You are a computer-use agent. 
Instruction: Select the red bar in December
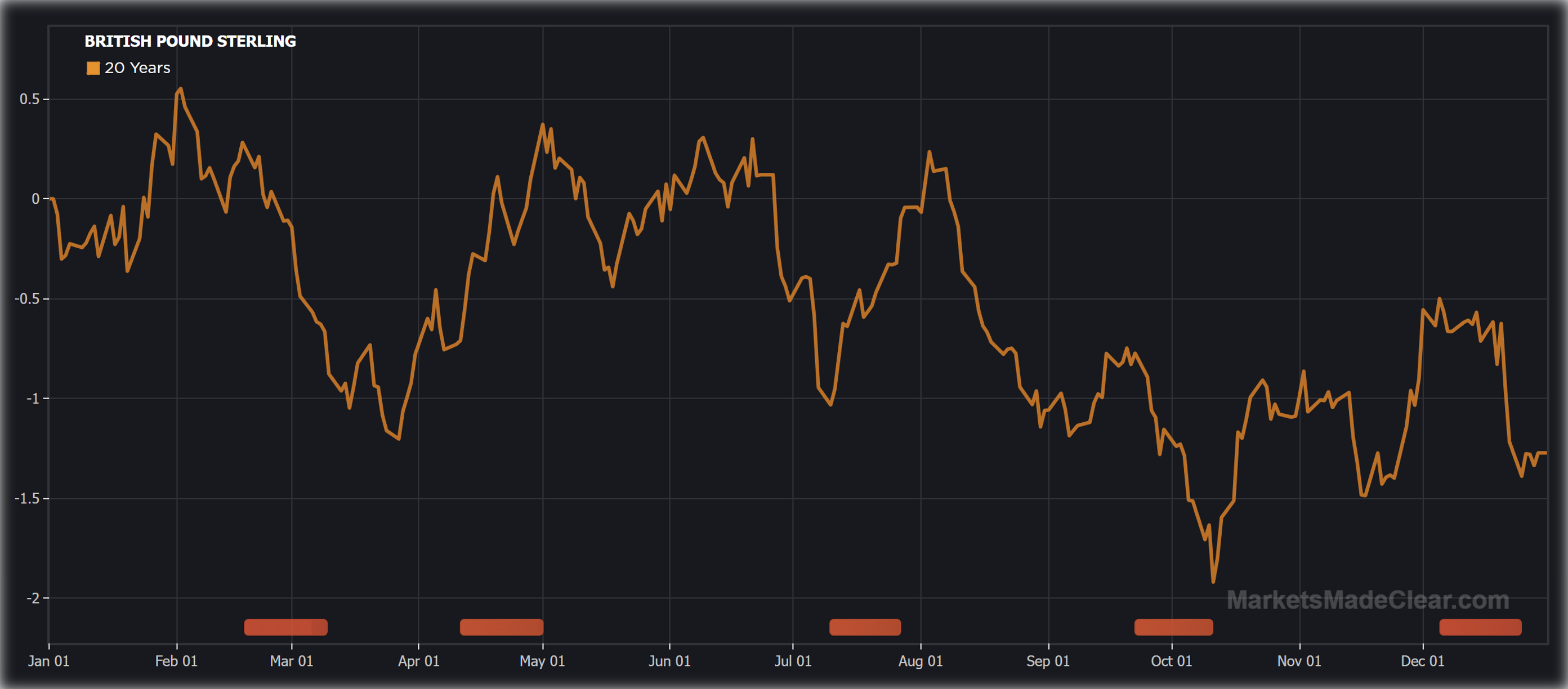(1480, 627)
